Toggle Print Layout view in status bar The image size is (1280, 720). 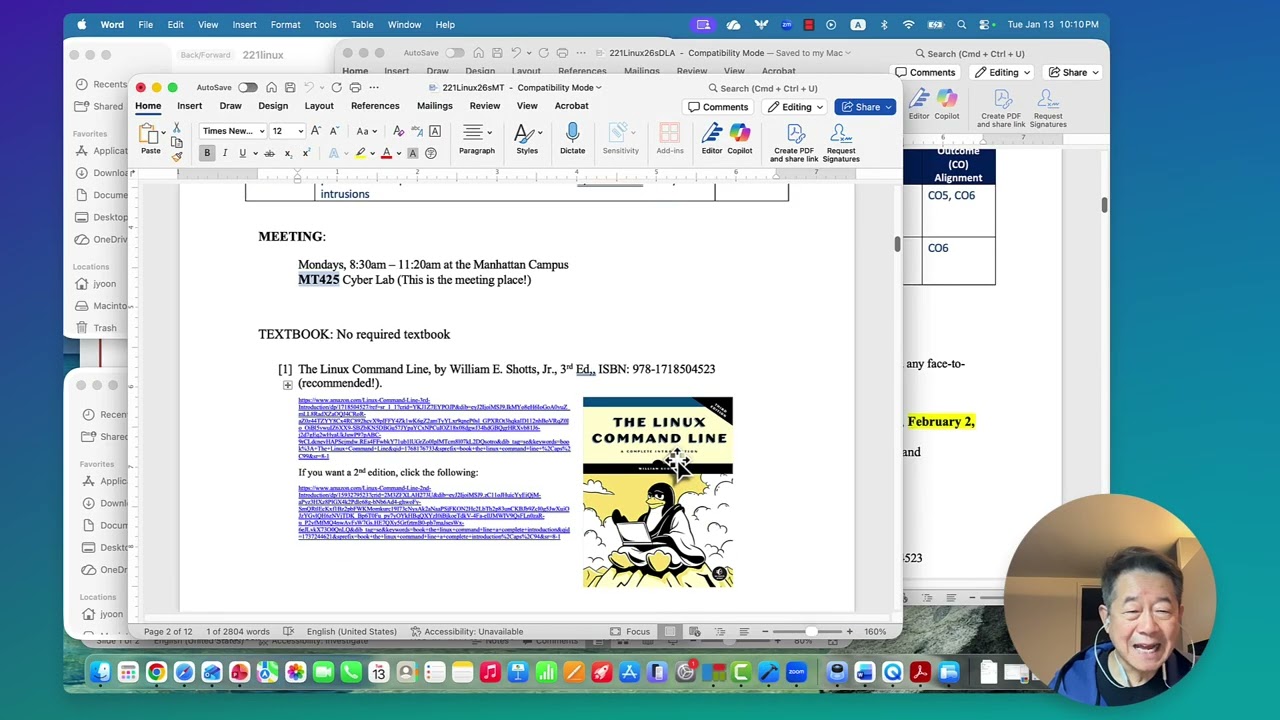point(669,631)
